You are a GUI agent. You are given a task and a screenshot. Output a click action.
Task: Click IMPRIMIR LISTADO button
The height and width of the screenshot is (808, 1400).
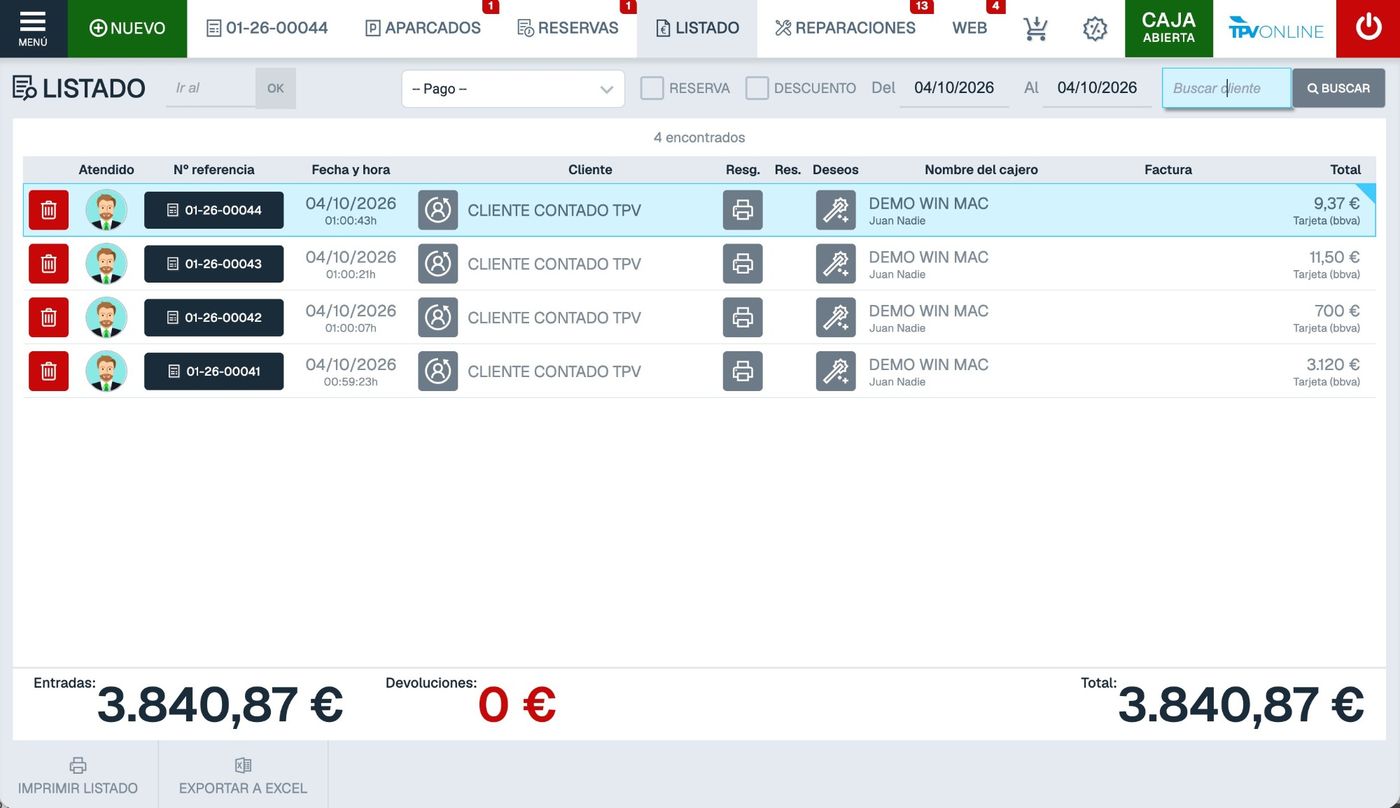(x=78, y=776)
